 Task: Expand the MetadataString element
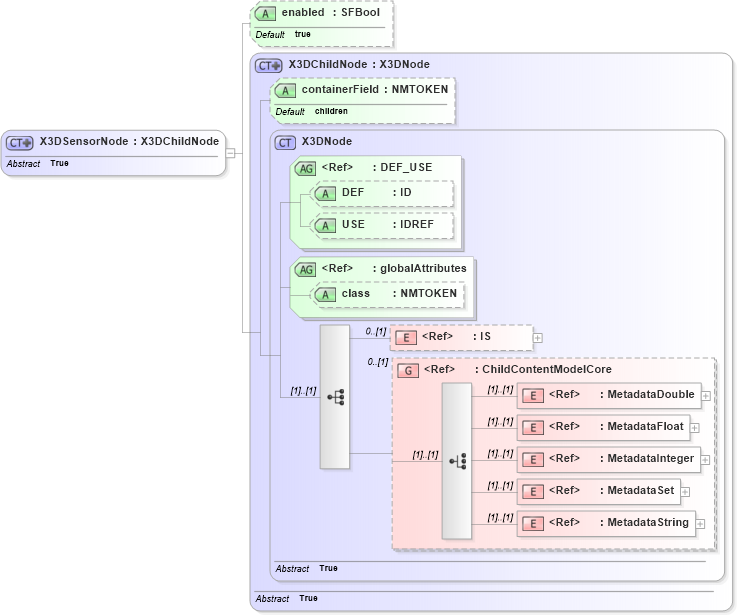tap(700, 524)
